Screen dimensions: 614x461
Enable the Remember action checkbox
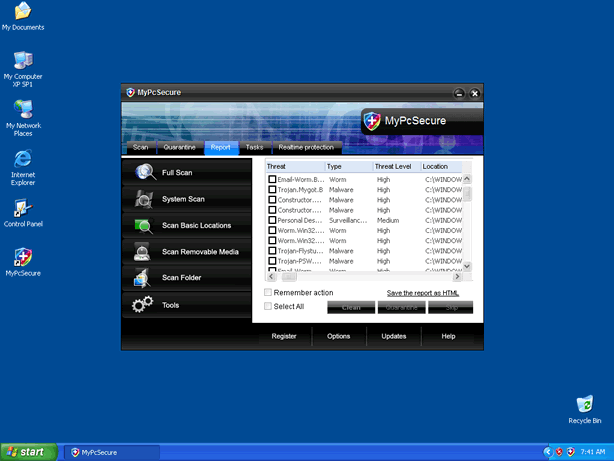(268, 293)
